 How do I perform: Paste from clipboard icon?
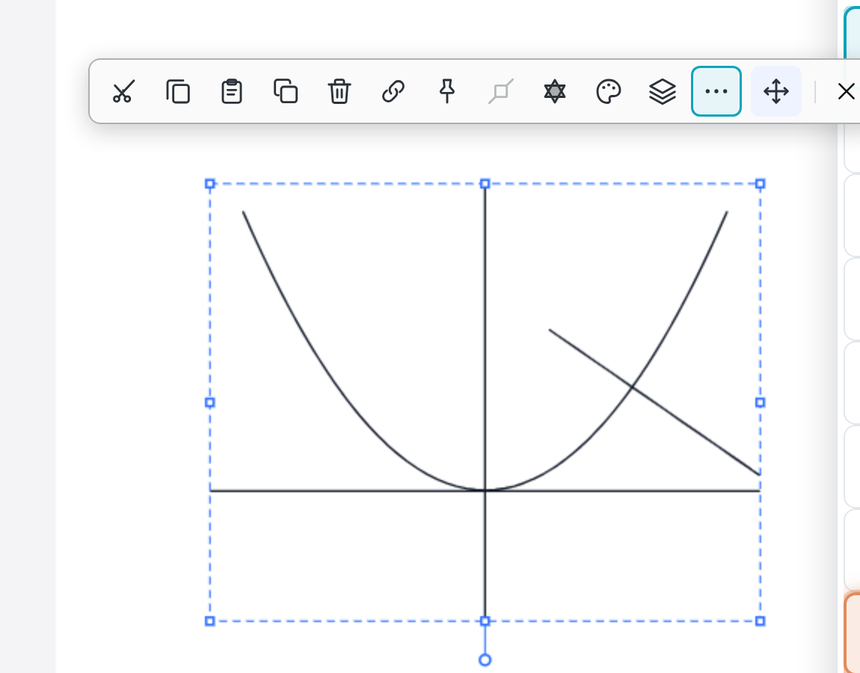231,92
